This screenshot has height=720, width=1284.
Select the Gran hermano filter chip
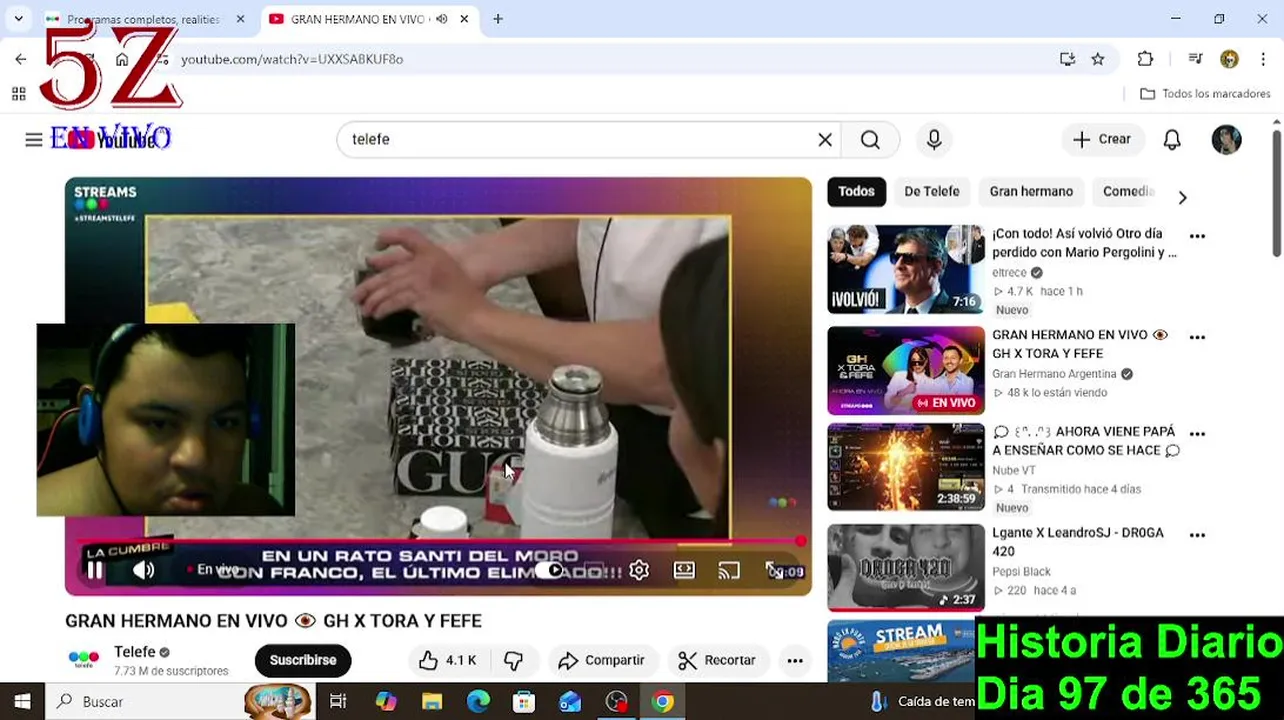1031,192
